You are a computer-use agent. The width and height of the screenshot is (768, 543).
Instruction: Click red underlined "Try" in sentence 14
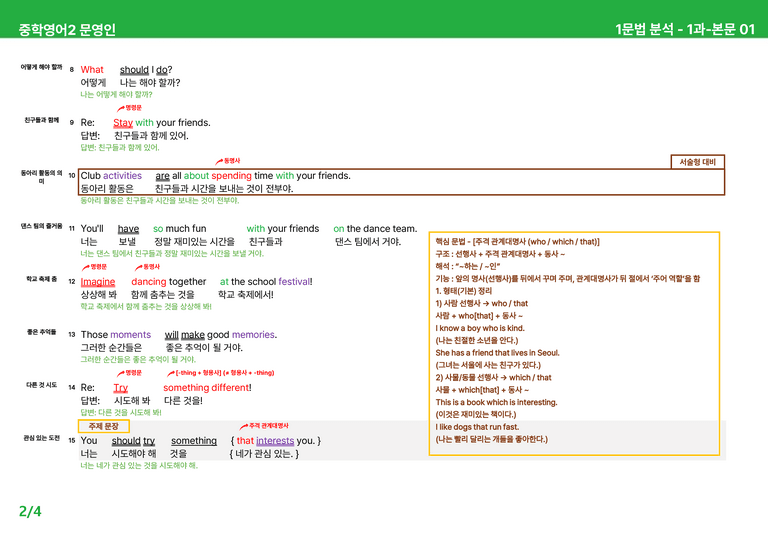120,388
